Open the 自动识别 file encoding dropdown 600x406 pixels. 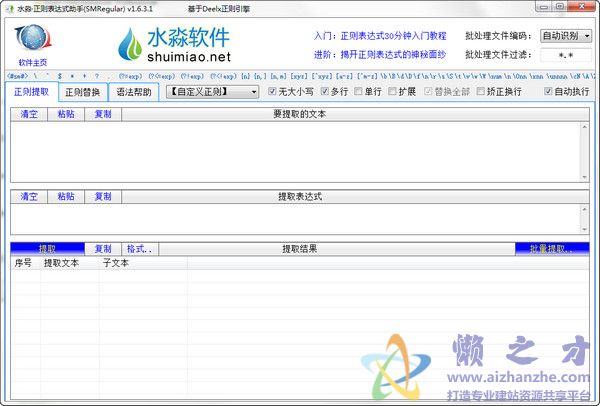566,36
